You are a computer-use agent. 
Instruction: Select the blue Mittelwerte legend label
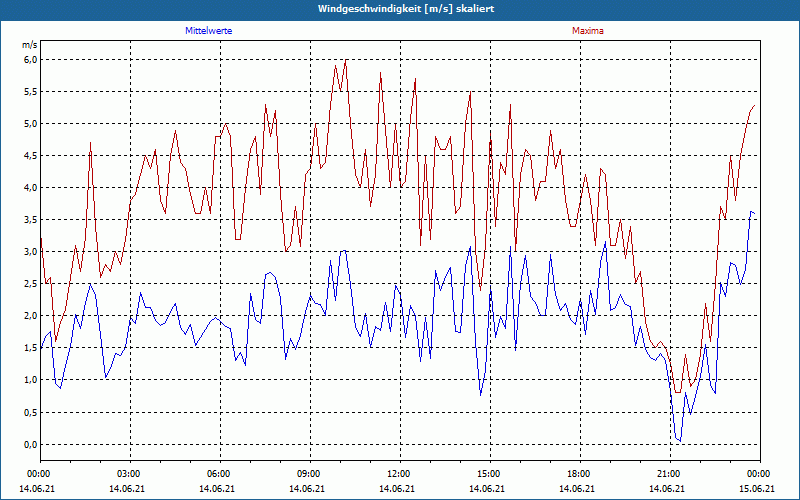tap(209, 31)
